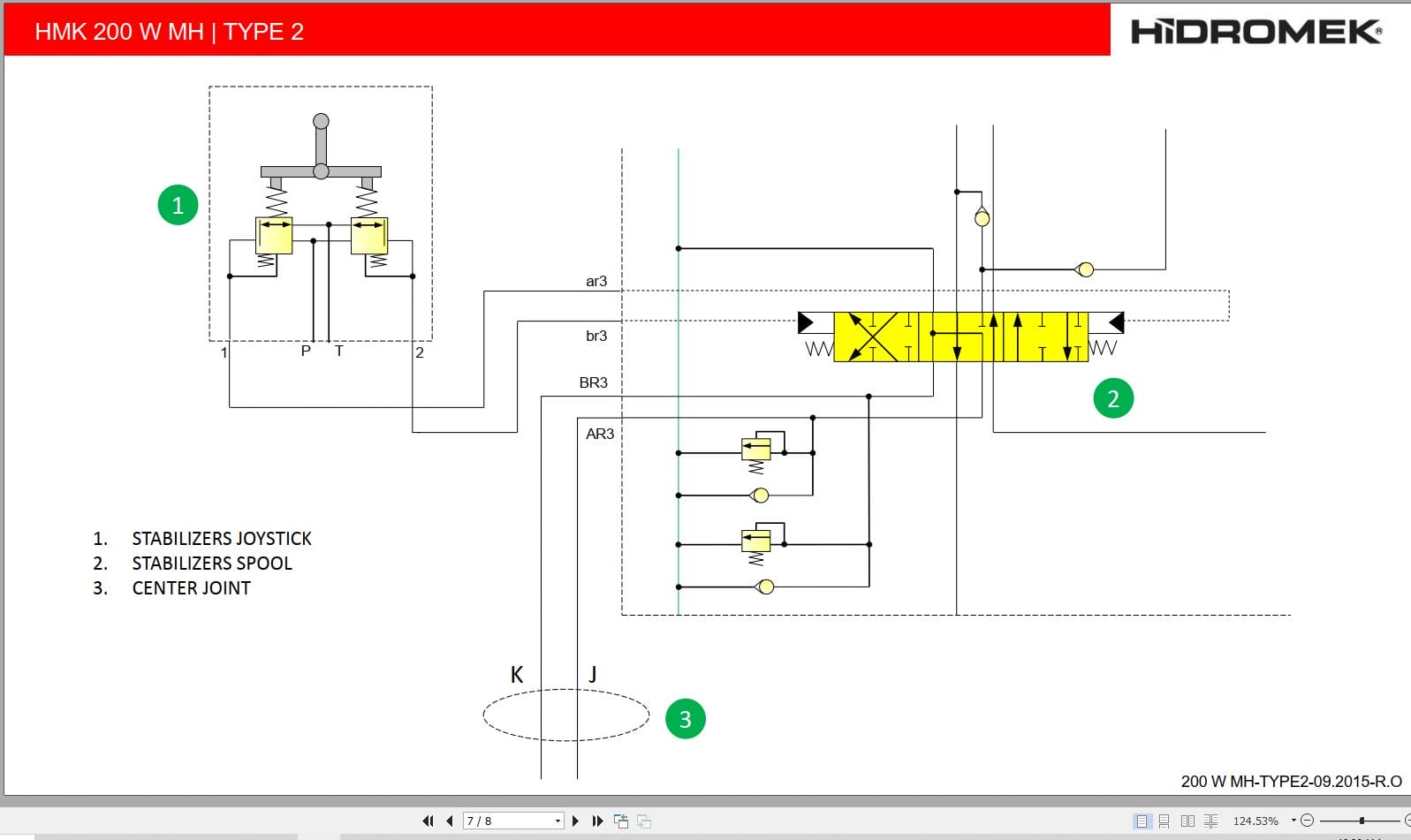Select single page view mode

pyautogui.click(x=1142, y=821)
